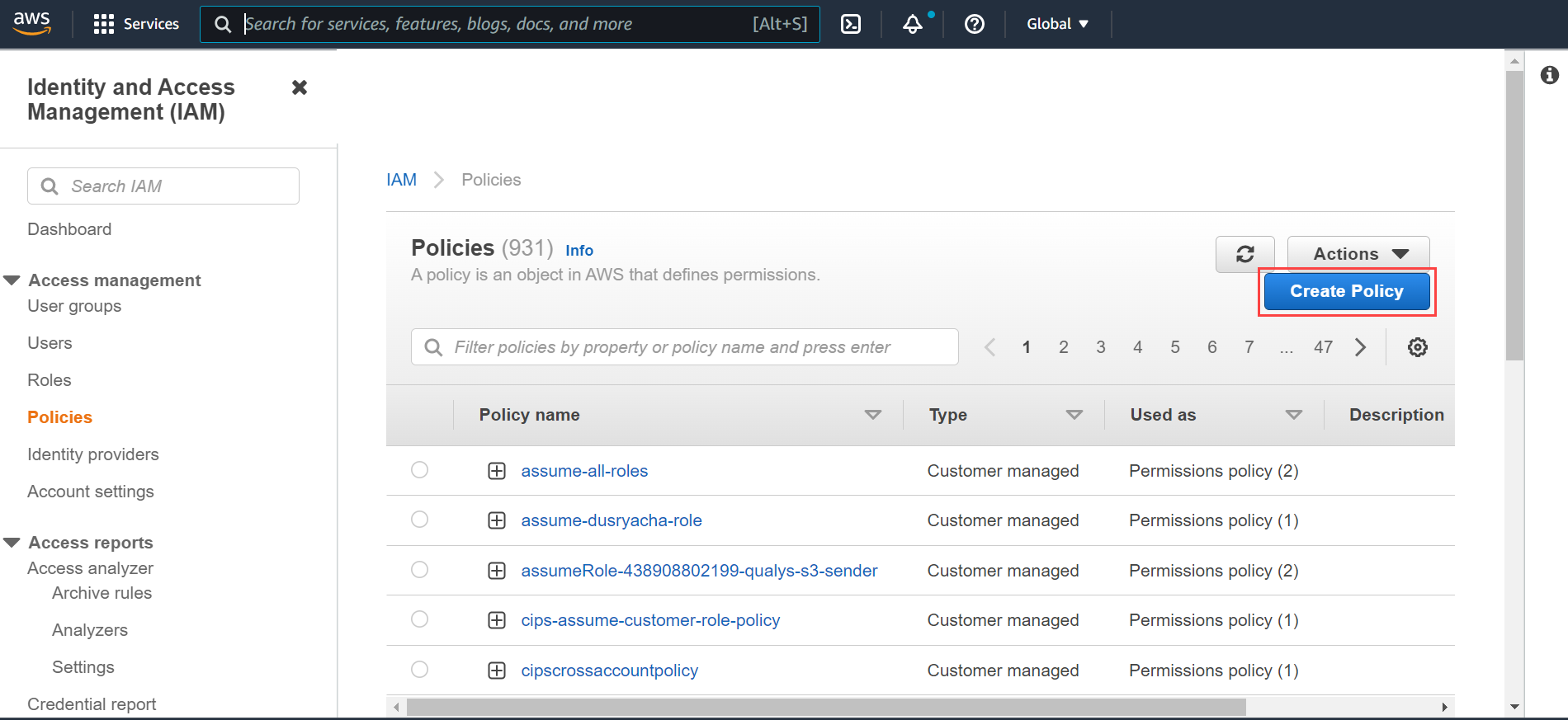Click the Create Policy button
The width and height of the screenshot is (1568, 720).
coord(1347,291)
